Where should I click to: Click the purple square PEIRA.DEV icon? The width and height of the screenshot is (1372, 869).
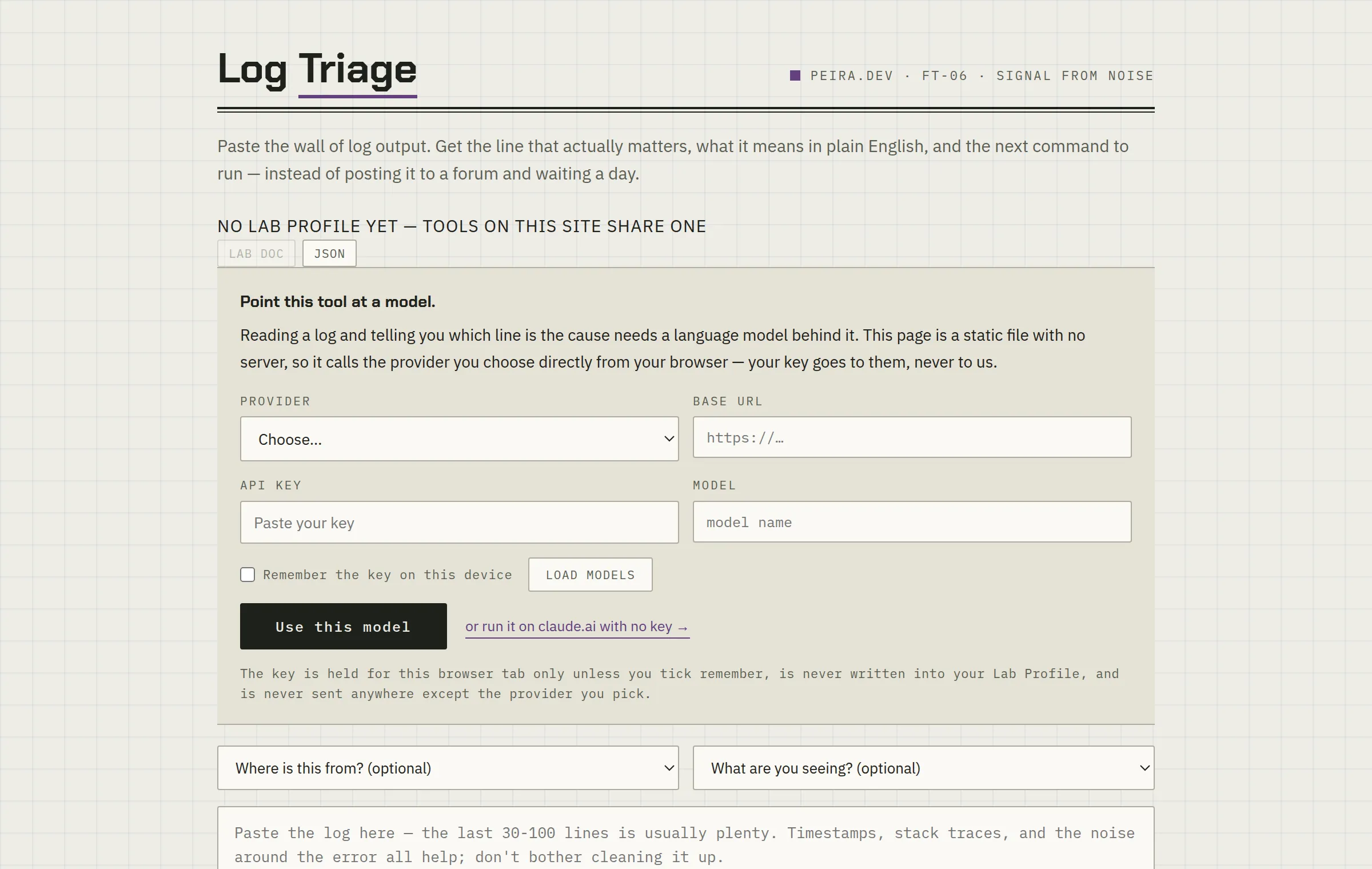[795, 75]
